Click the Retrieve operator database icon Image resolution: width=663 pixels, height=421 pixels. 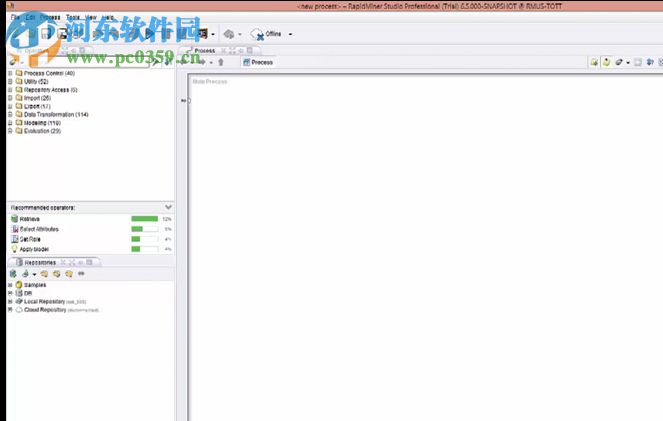coord(14,219)
